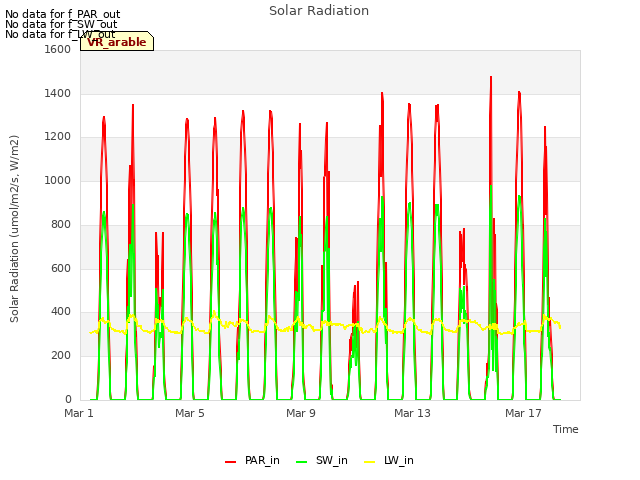Click the 400 y-axis tick label
Screen dimensions: 640x480
(x=61, y=312)
